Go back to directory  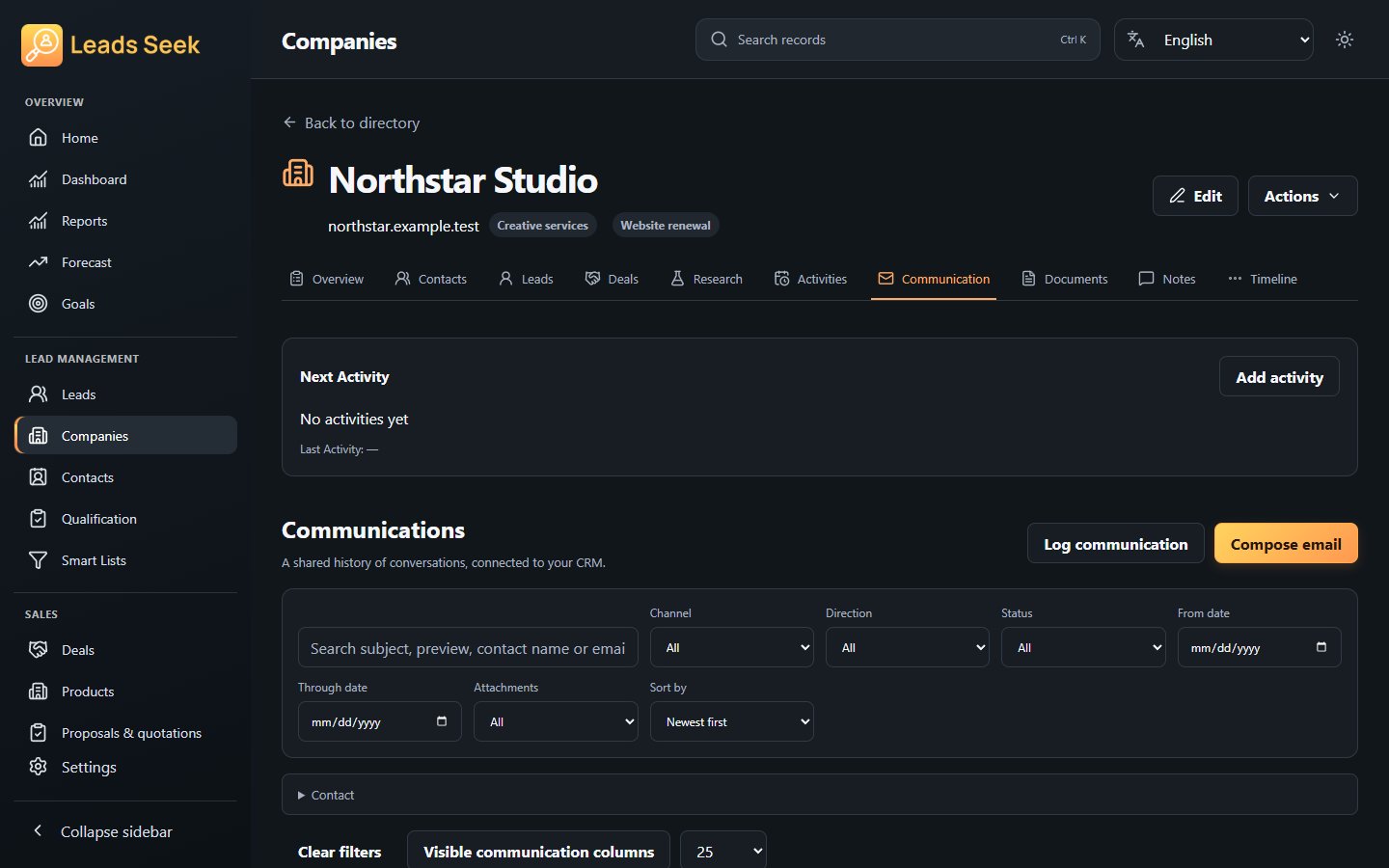(x=351, y=122)
